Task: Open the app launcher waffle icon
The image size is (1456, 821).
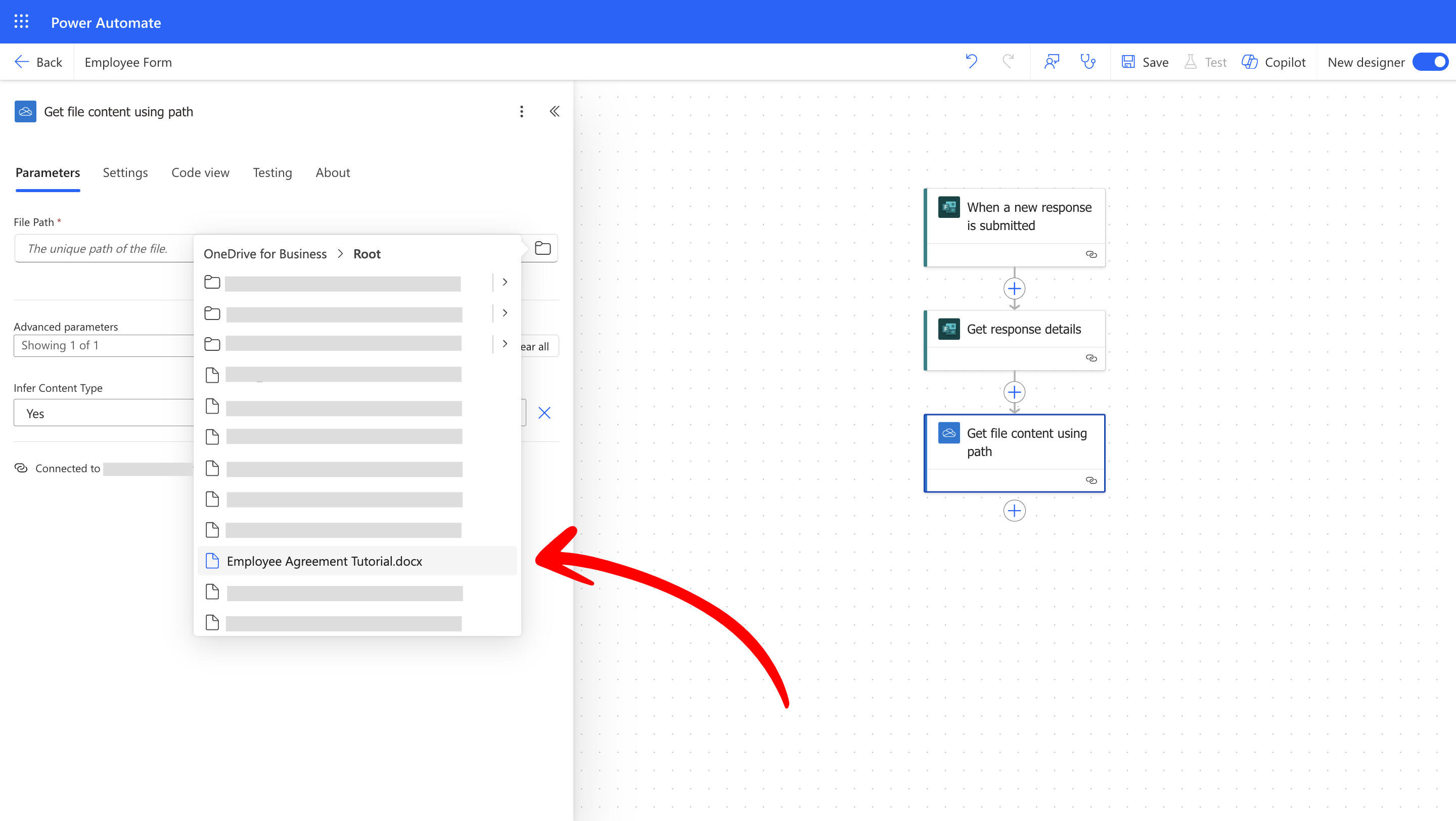Action: click(21, 22)
